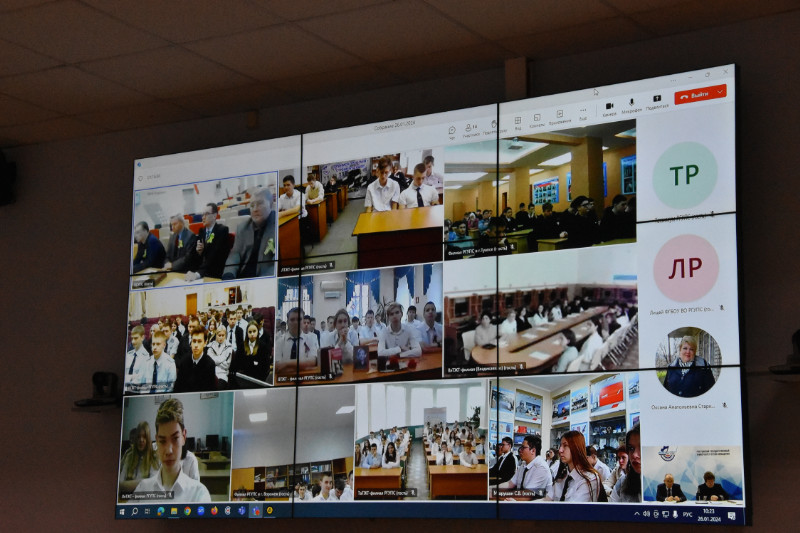
Task: Toggle screen sharing in the meeting
Action: click(656, 101)
